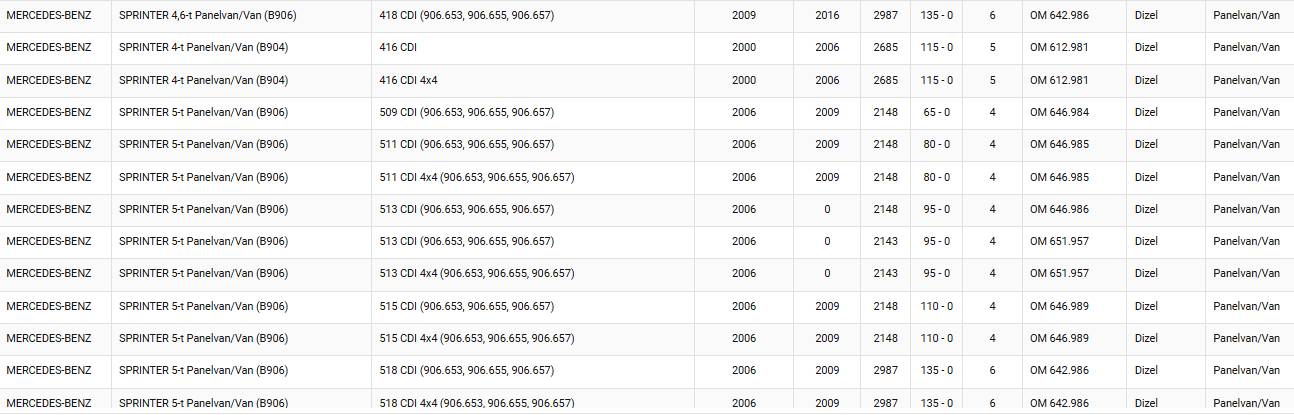
Task: Click the 110 - 0 cell in 515 CDI 4x4 row
Action: (936, 339)
